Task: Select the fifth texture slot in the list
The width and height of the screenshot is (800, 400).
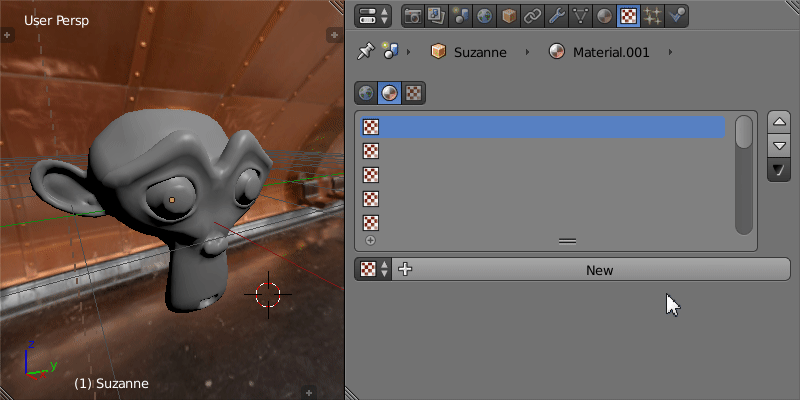Action: [x=543, y=223]
